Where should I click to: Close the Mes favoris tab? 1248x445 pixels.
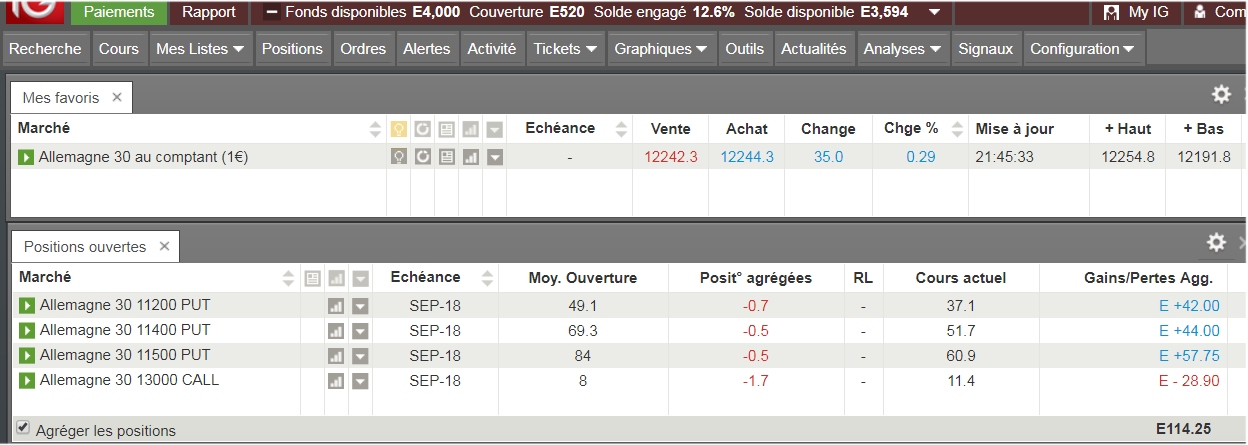tap(117, 97)
